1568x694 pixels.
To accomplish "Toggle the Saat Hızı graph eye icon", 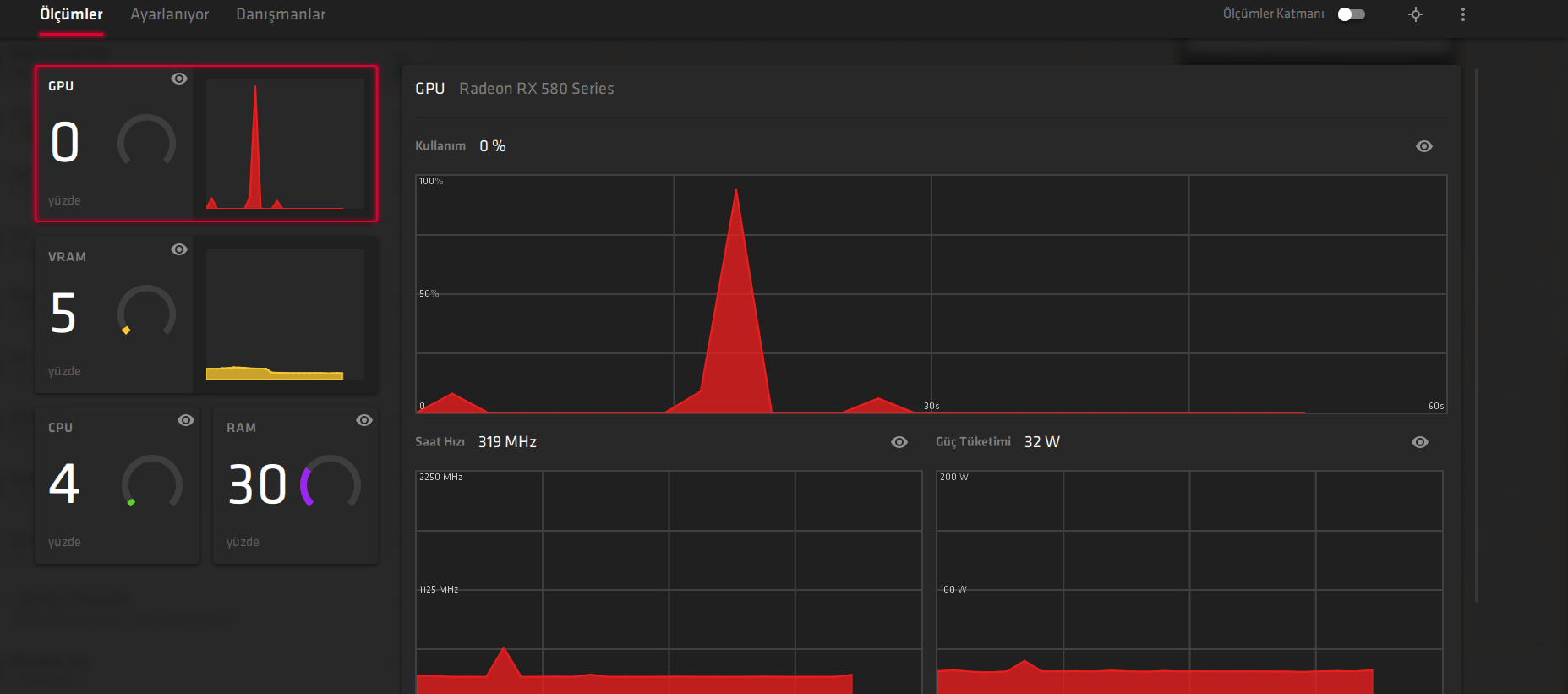I will tap(899, 442).
